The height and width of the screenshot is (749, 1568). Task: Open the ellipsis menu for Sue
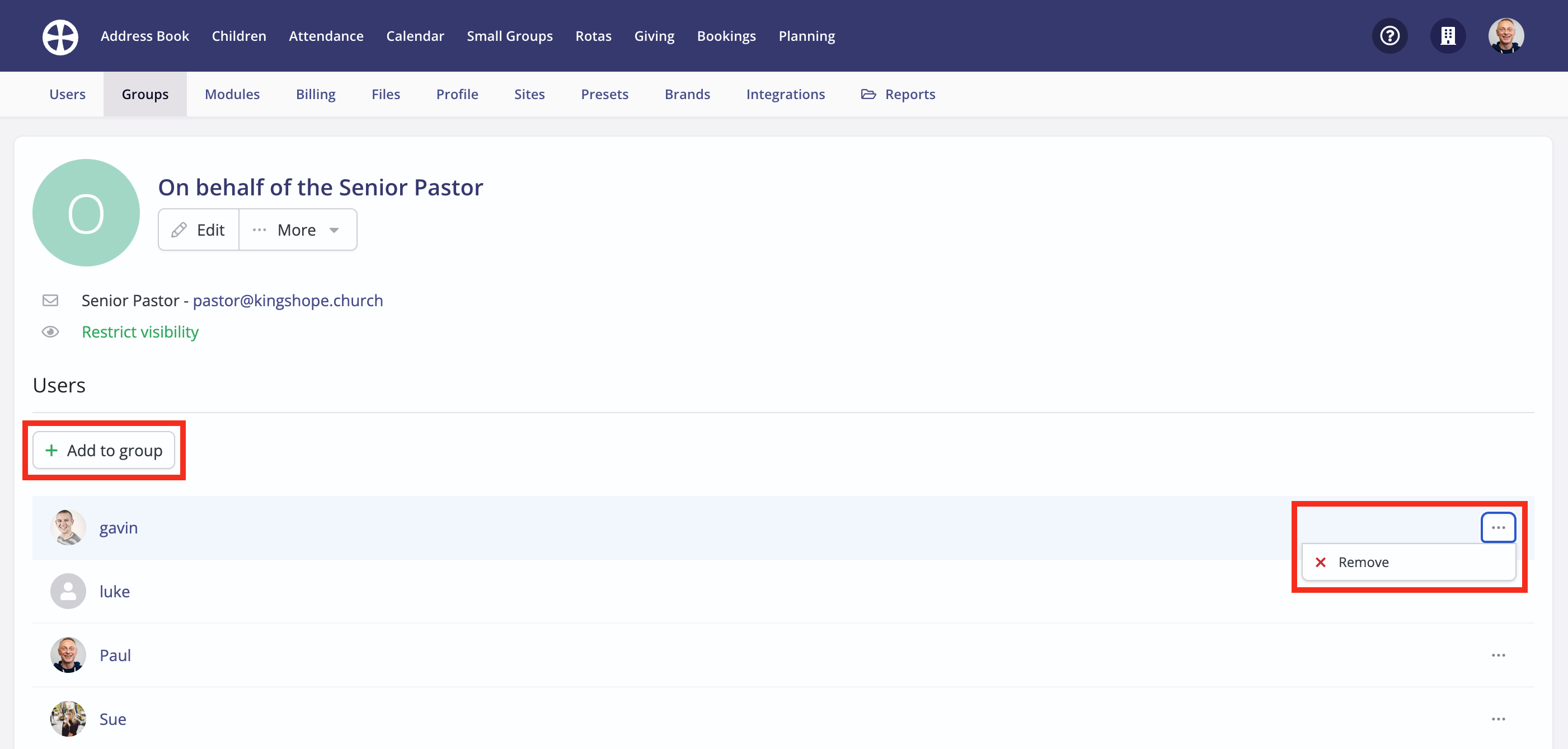click(x=1498, y=719)
